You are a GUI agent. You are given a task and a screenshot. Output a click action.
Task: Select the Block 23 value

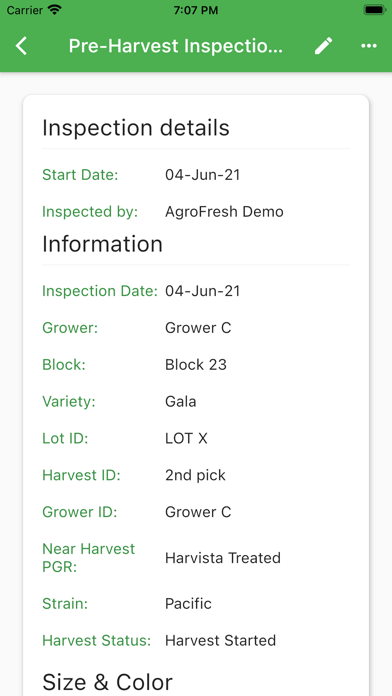(196, 365)
